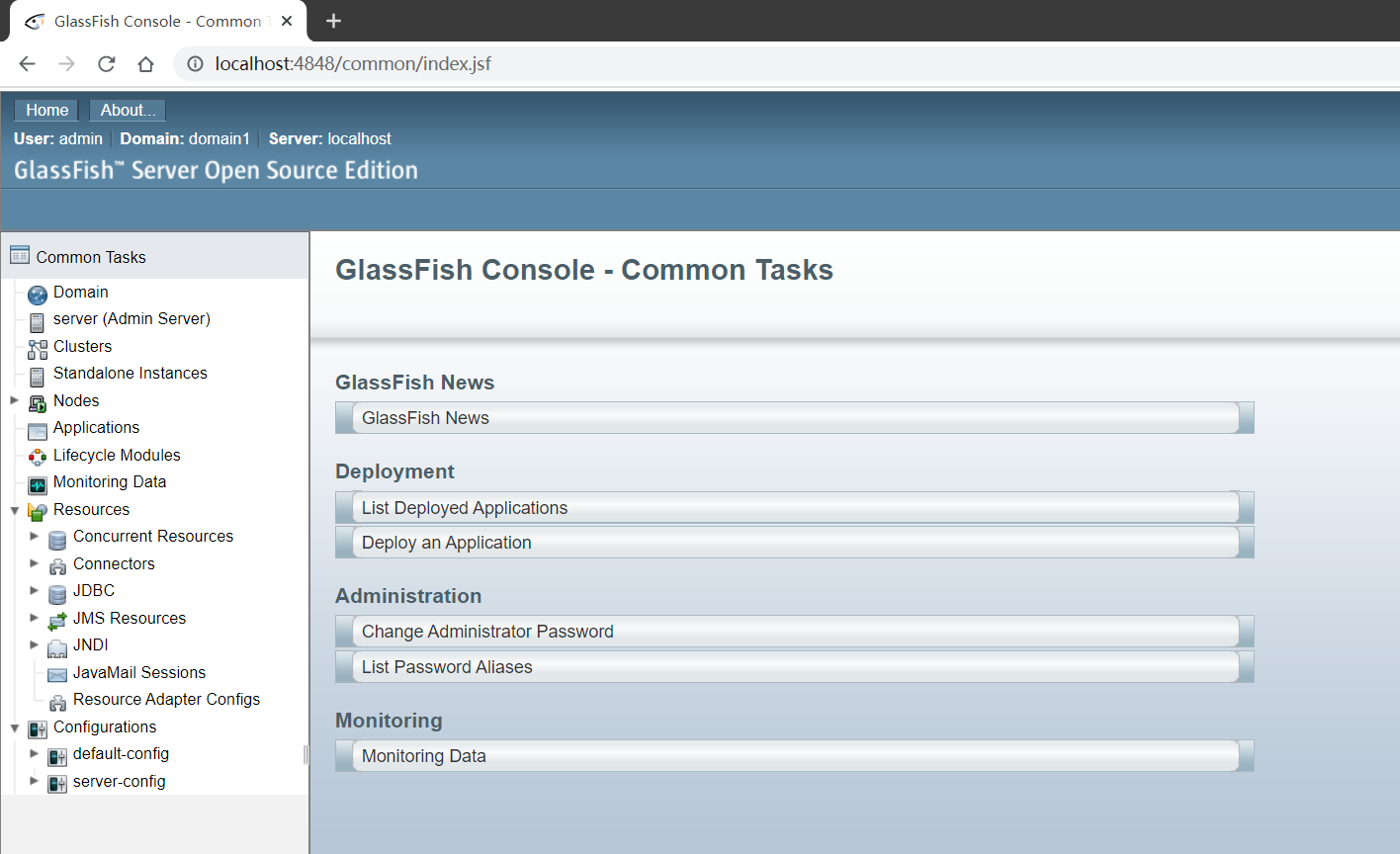
Task: Reload the page with browser refresh button
Action: 107,64
